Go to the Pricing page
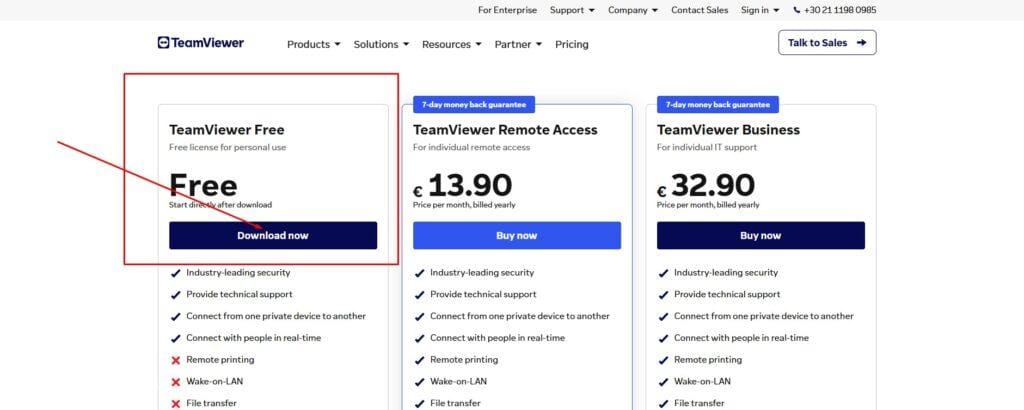Viewport: 1024px width, 410px height. (572, 44)
